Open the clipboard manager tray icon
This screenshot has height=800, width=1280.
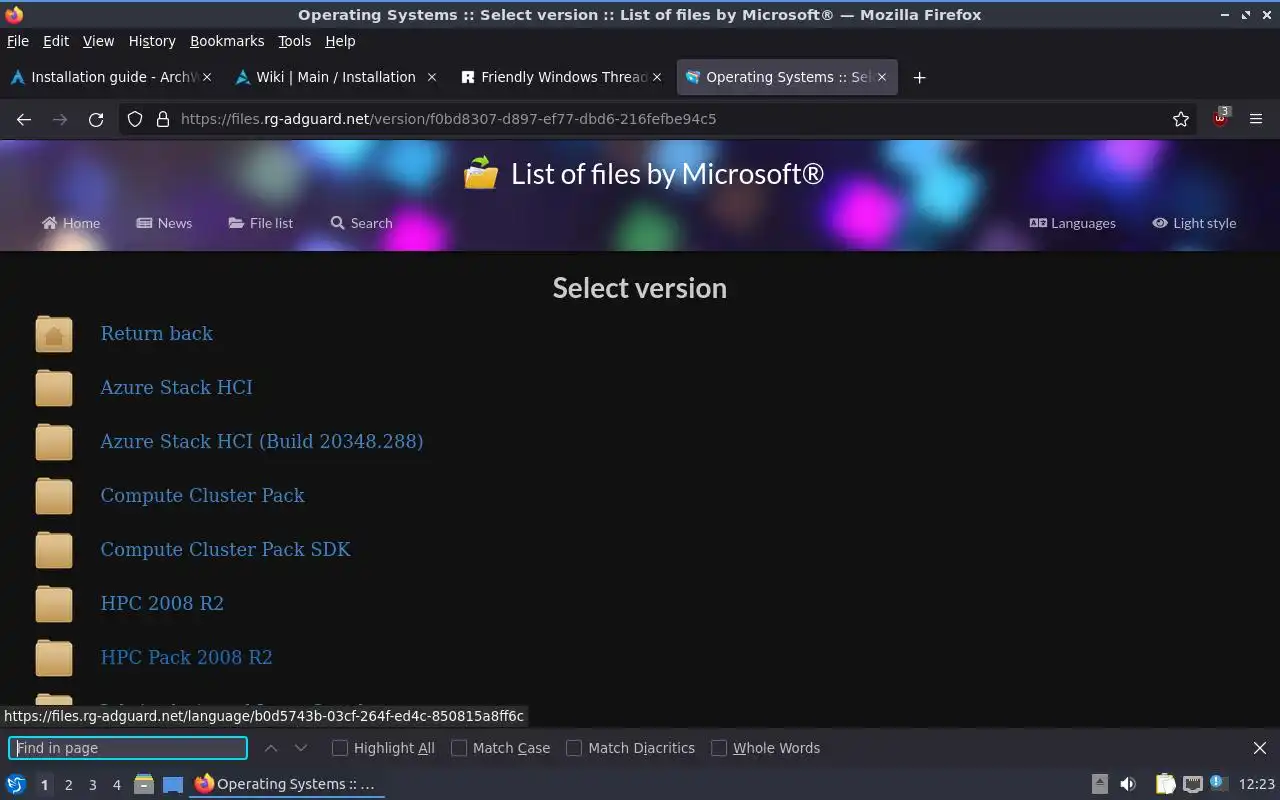1166,784
